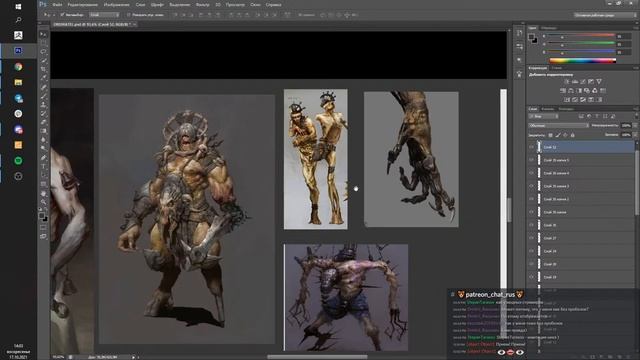
Task: Open the status bar info arrow
Action: tap(133, 357)
